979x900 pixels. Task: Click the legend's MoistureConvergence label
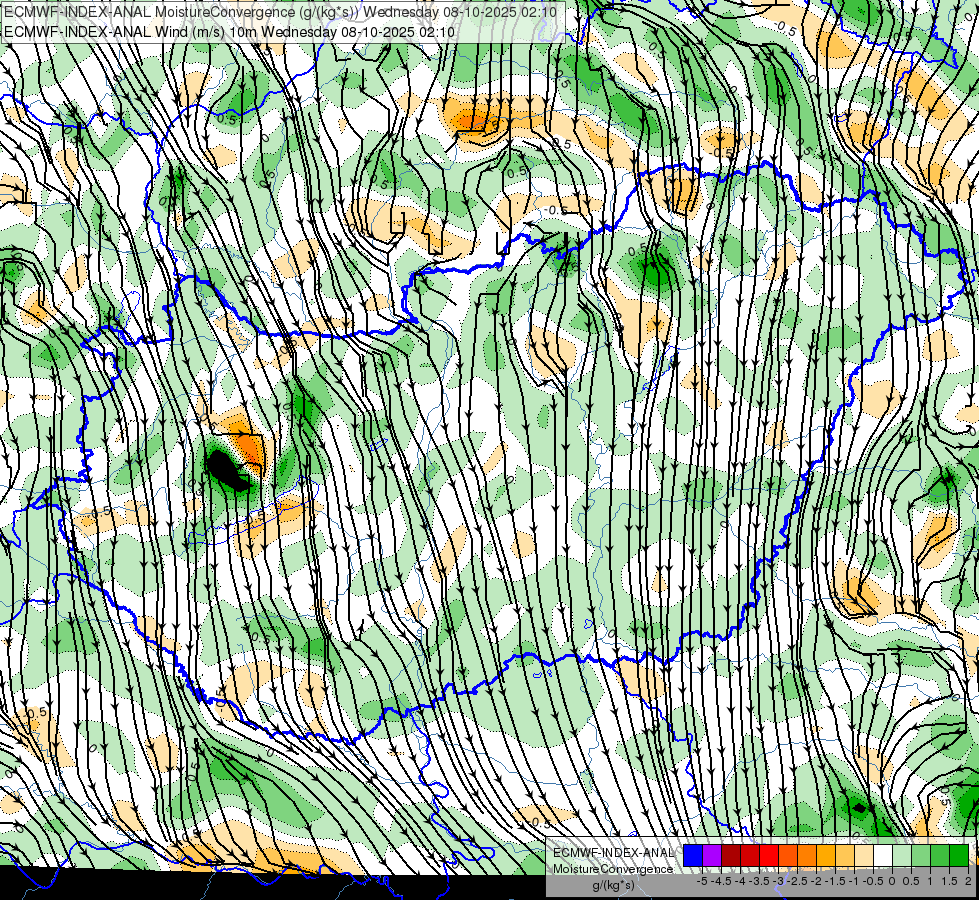click(x=613, y=869)
